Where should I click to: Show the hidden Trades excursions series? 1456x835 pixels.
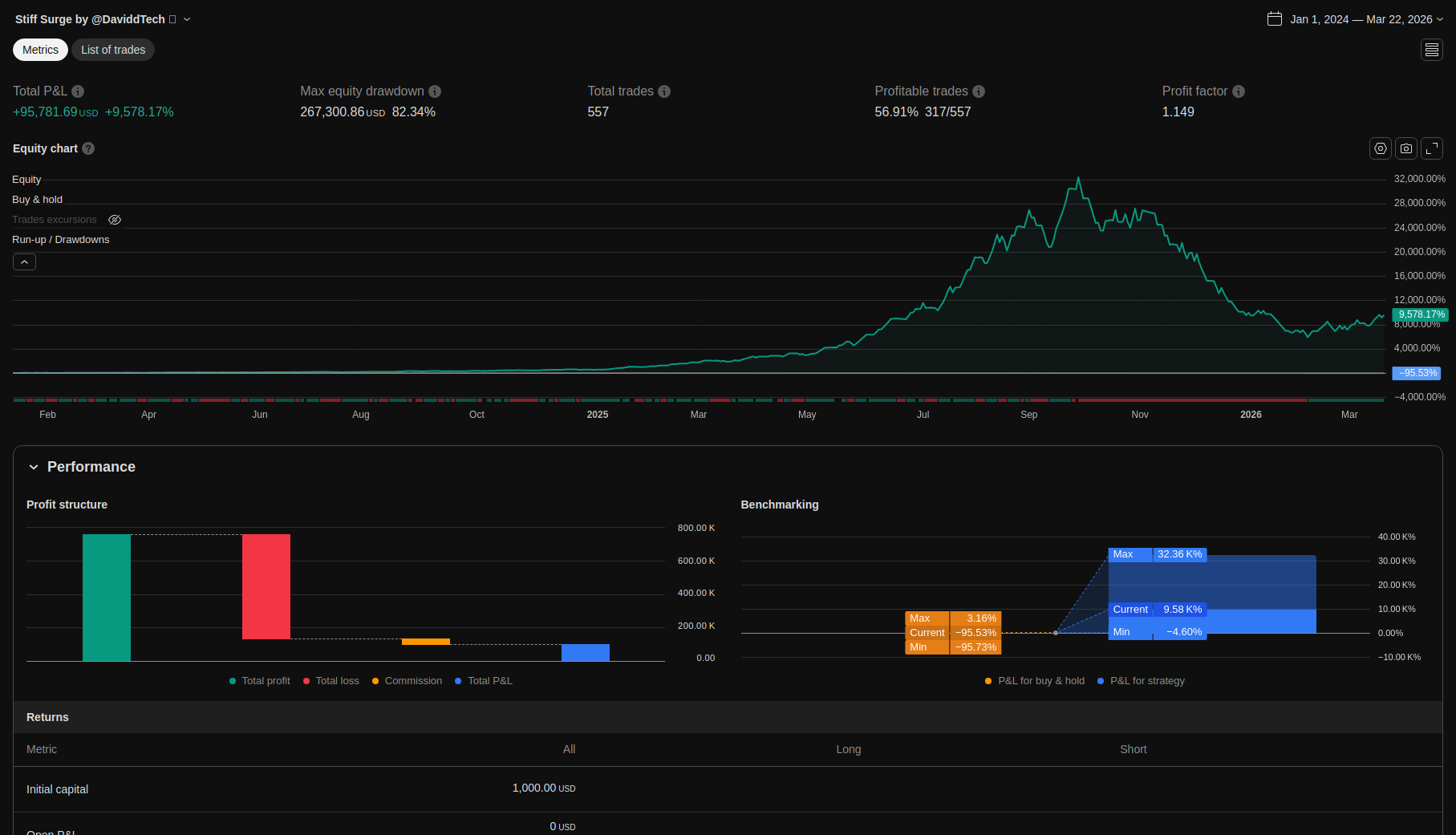click(x=115, y=220)
